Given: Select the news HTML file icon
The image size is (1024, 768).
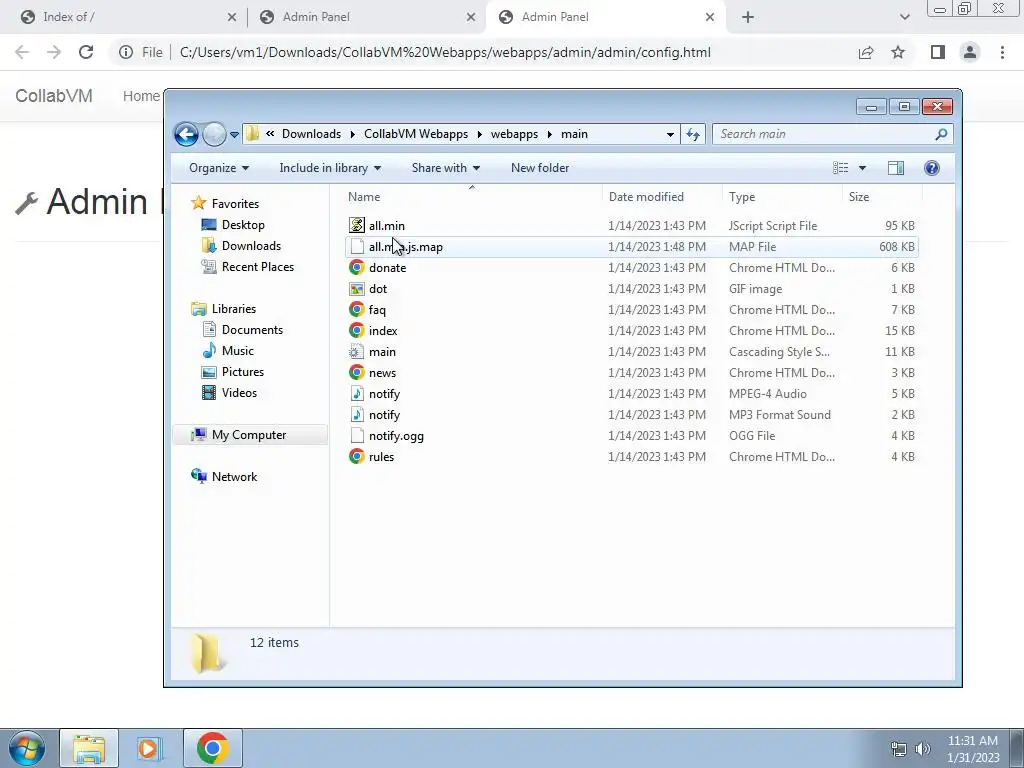Looking at the screenshot, I should click(x=357, y=372).
